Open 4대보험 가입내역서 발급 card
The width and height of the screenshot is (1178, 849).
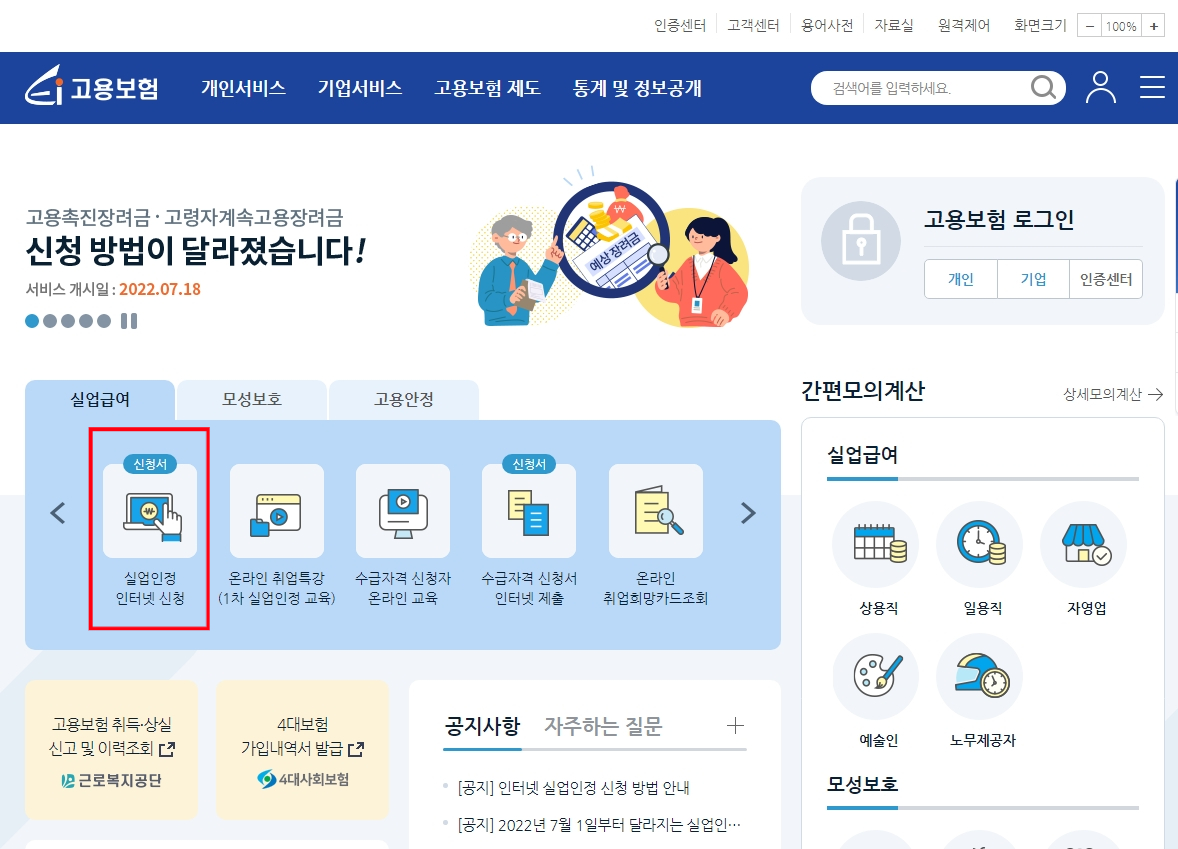[x=302, y=750]
